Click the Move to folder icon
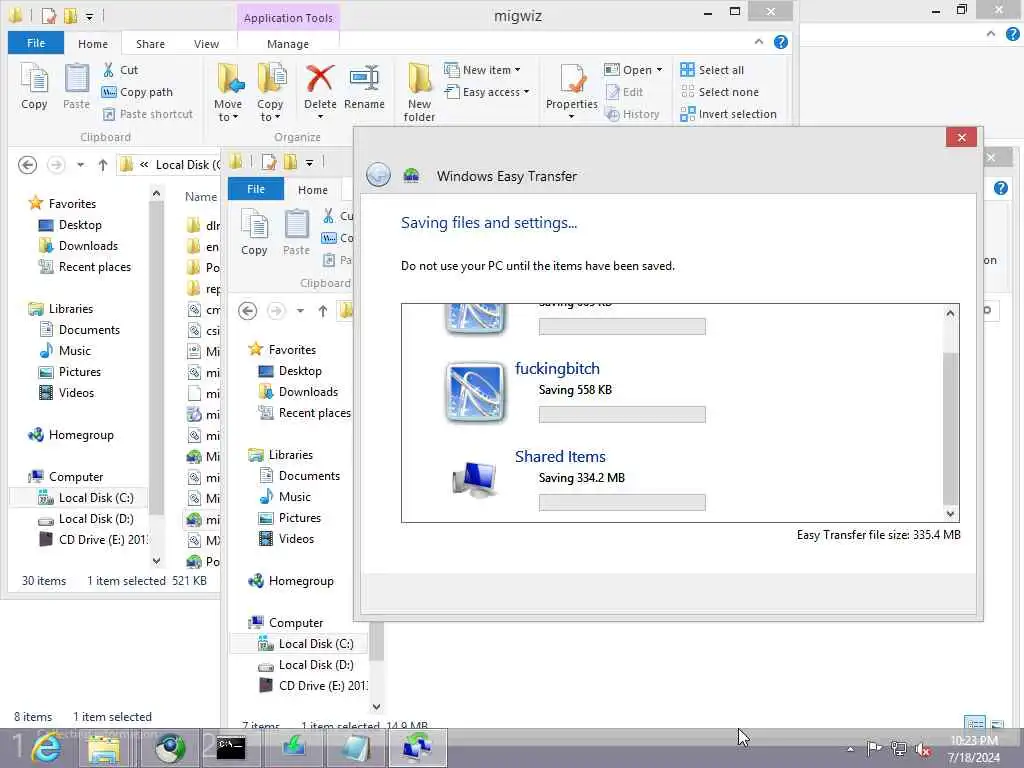This screenshot has width=1024, height=768. pyautogui.click(x=229, y=80)
